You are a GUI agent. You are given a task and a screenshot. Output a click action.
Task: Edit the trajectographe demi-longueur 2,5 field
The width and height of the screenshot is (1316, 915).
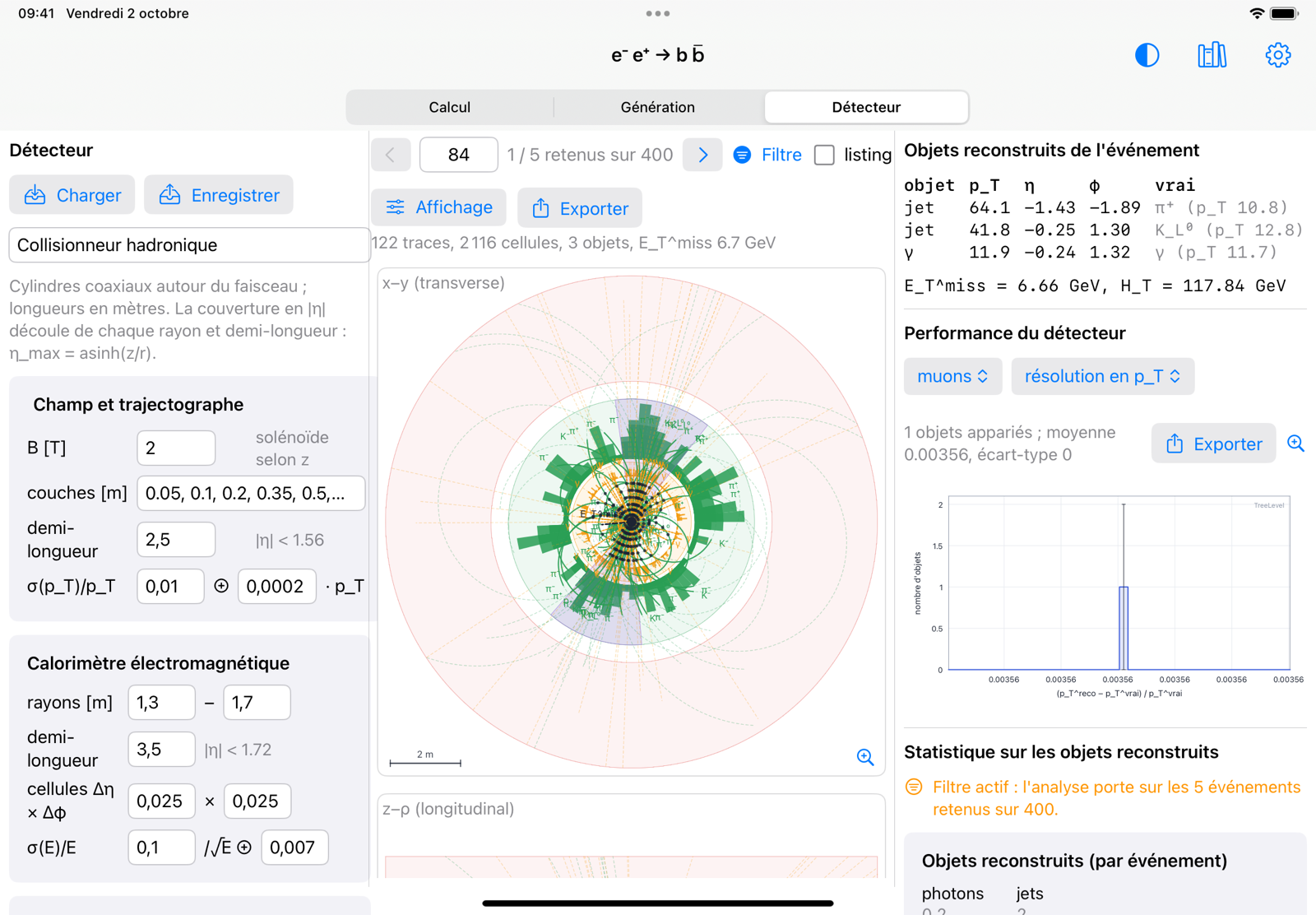(x=176, y=540)
